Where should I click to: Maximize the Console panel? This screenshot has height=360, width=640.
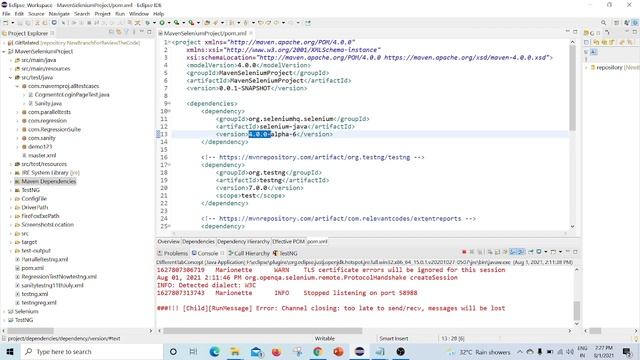(x=575, y=252)
